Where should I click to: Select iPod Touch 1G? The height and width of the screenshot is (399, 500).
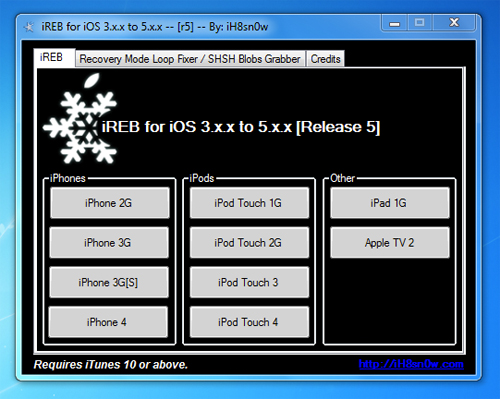tap(249, 203)
